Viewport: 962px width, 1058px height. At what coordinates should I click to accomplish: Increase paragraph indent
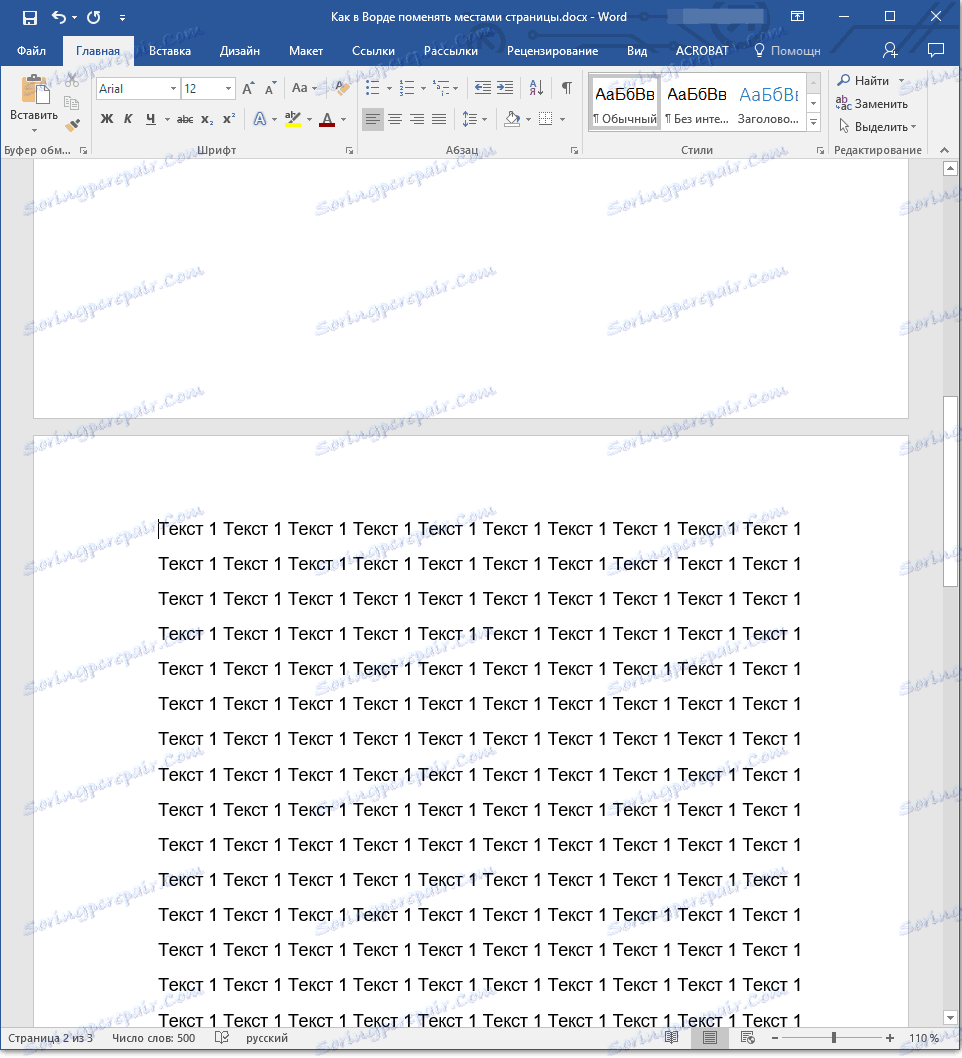505,88
